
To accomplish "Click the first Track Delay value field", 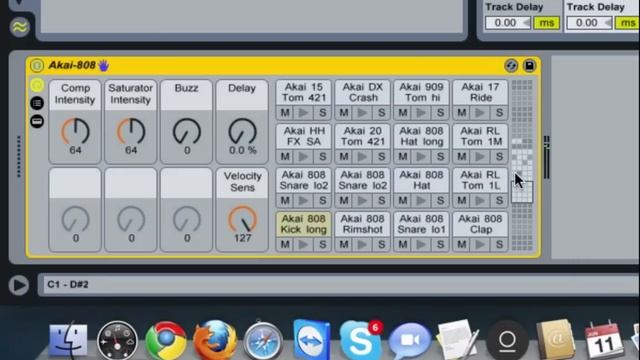I will (x=507, y=22).
